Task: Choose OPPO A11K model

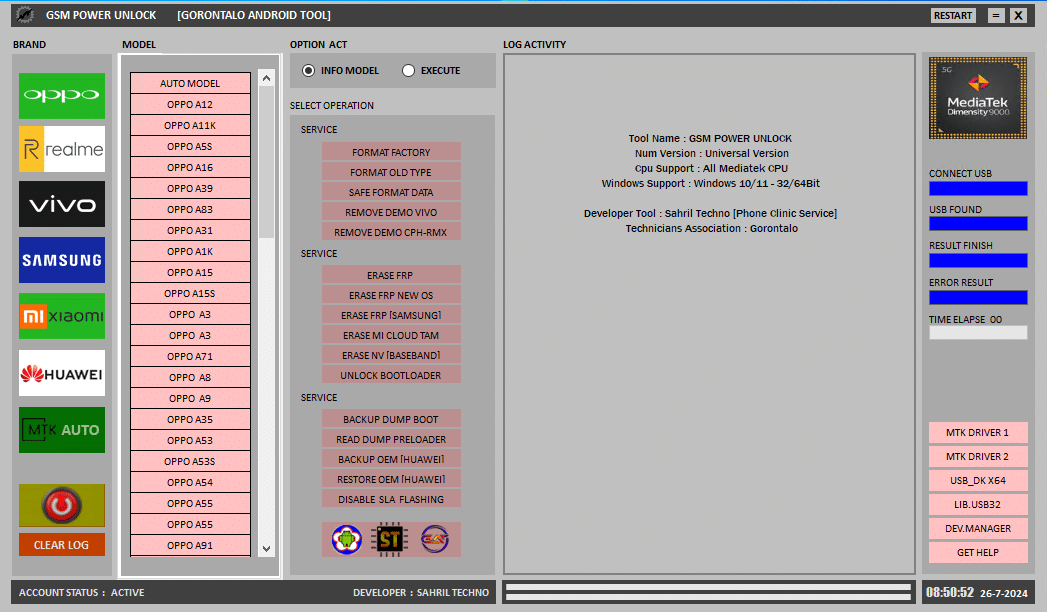Action: tap(190, 125)
